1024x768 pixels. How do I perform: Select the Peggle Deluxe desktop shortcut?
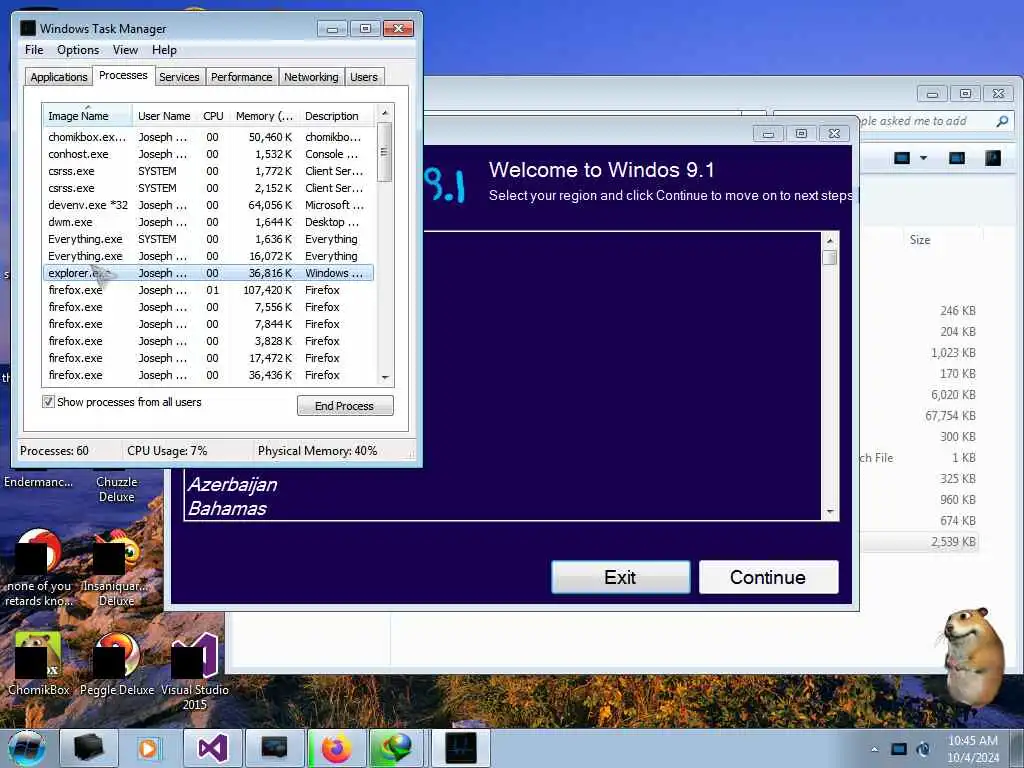117,664
